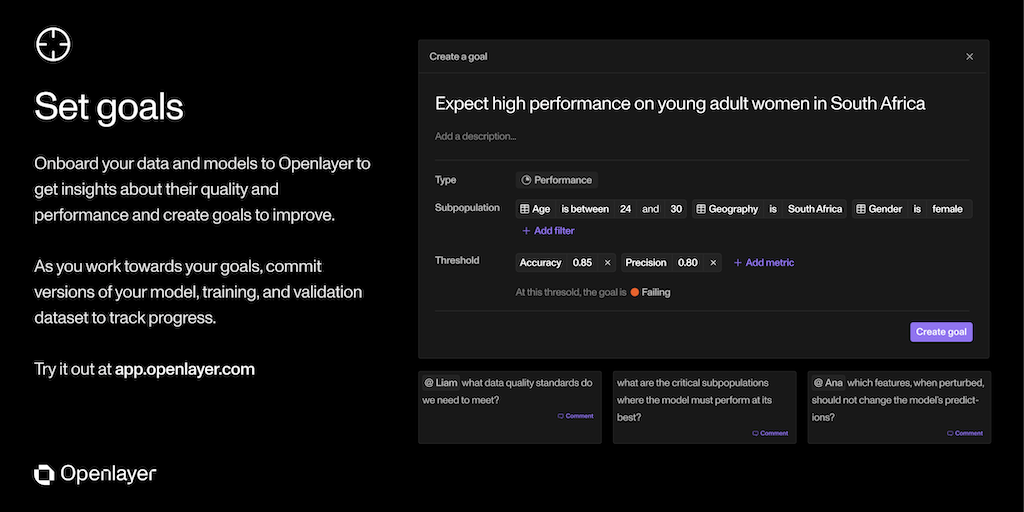The image size is (1024, 512).
Task: Click the Geography column table icon
Action: tap(701, 209)
